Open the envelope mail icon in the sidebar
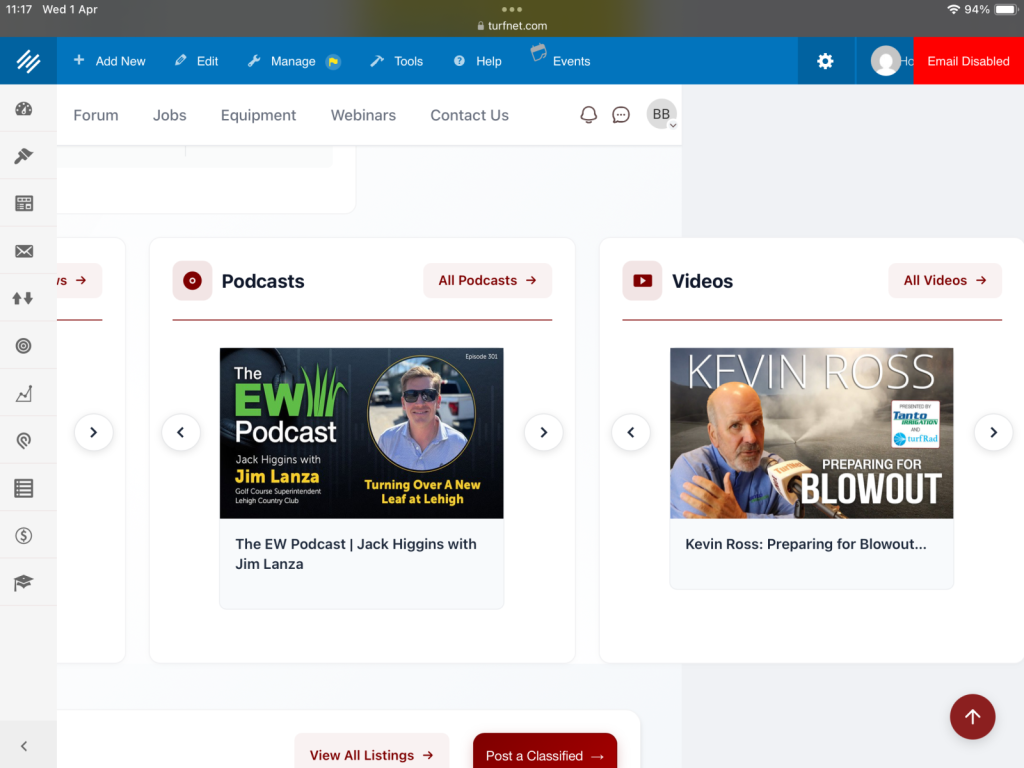This screenshot has height=768, width=1024. 24,251
